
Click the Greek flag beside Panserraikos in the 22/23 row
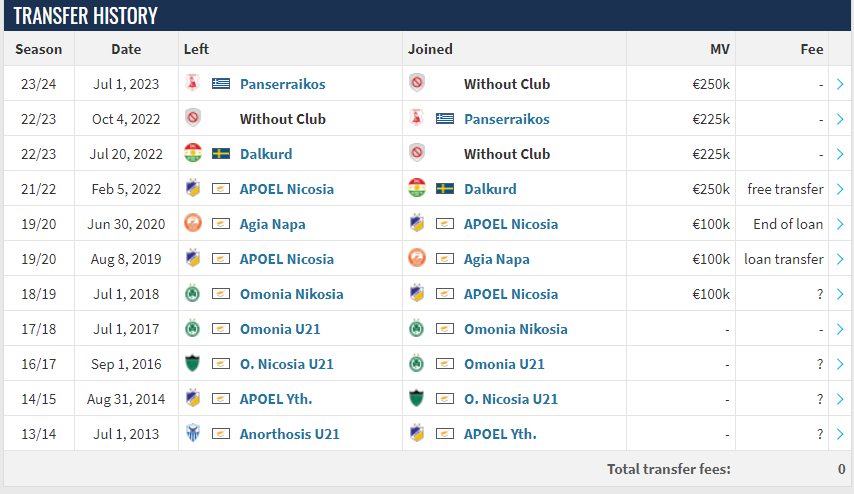[445, 119]
